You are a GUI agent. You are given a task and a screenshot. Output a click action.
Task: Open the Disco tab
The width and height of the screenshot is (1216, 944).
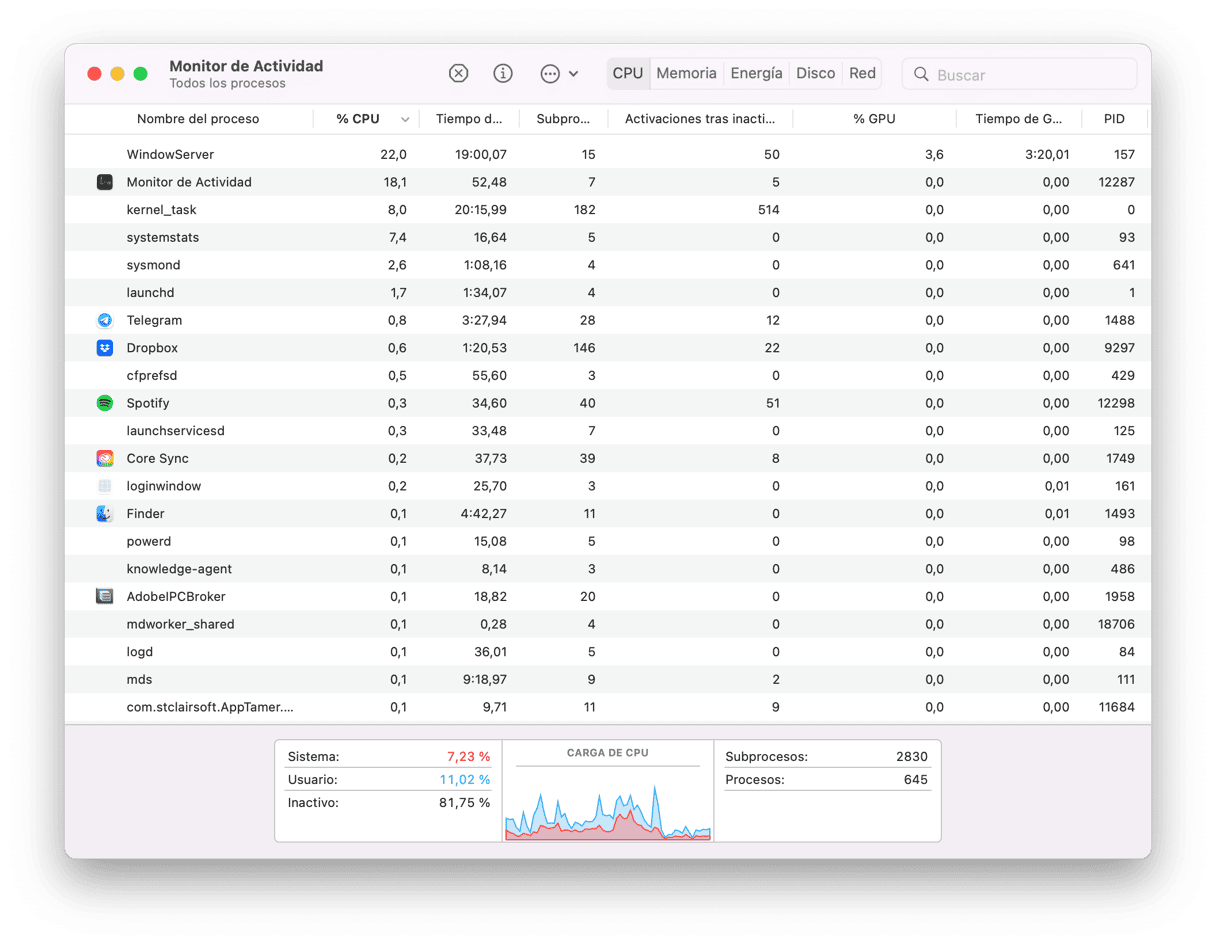[815, 73]
